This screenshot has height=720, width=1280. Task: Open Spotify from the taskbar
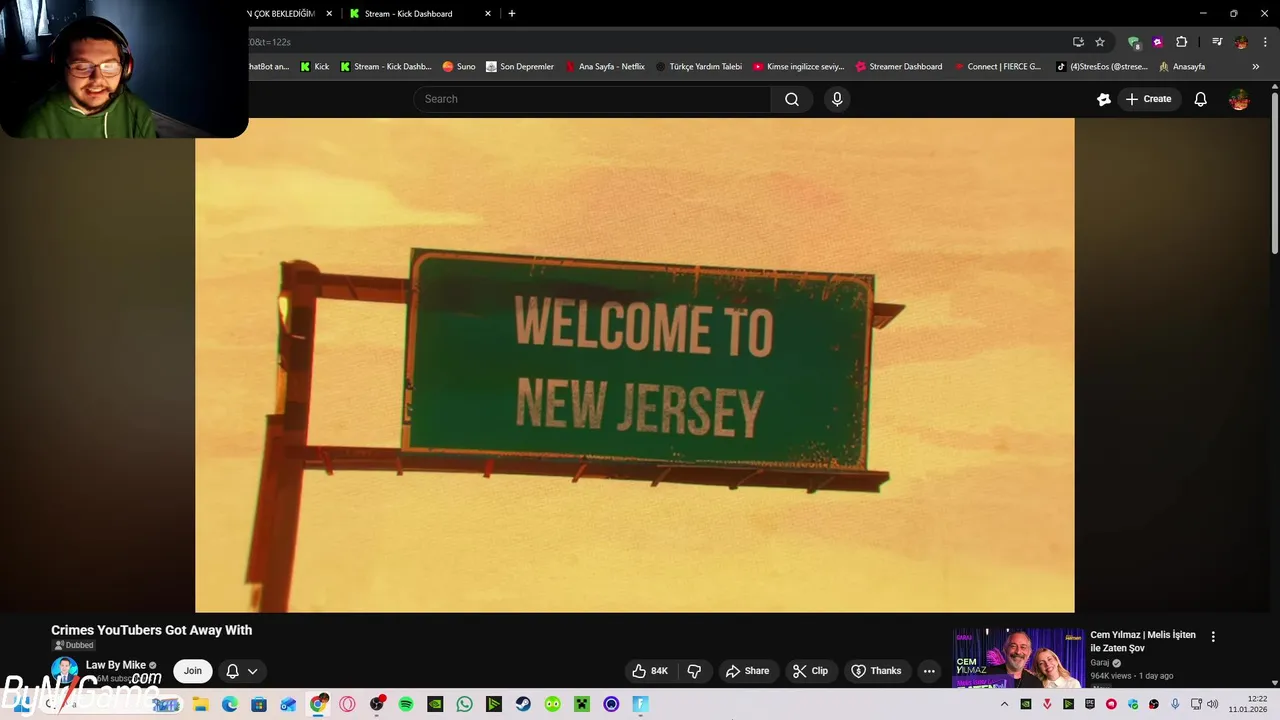coord(406,704)
